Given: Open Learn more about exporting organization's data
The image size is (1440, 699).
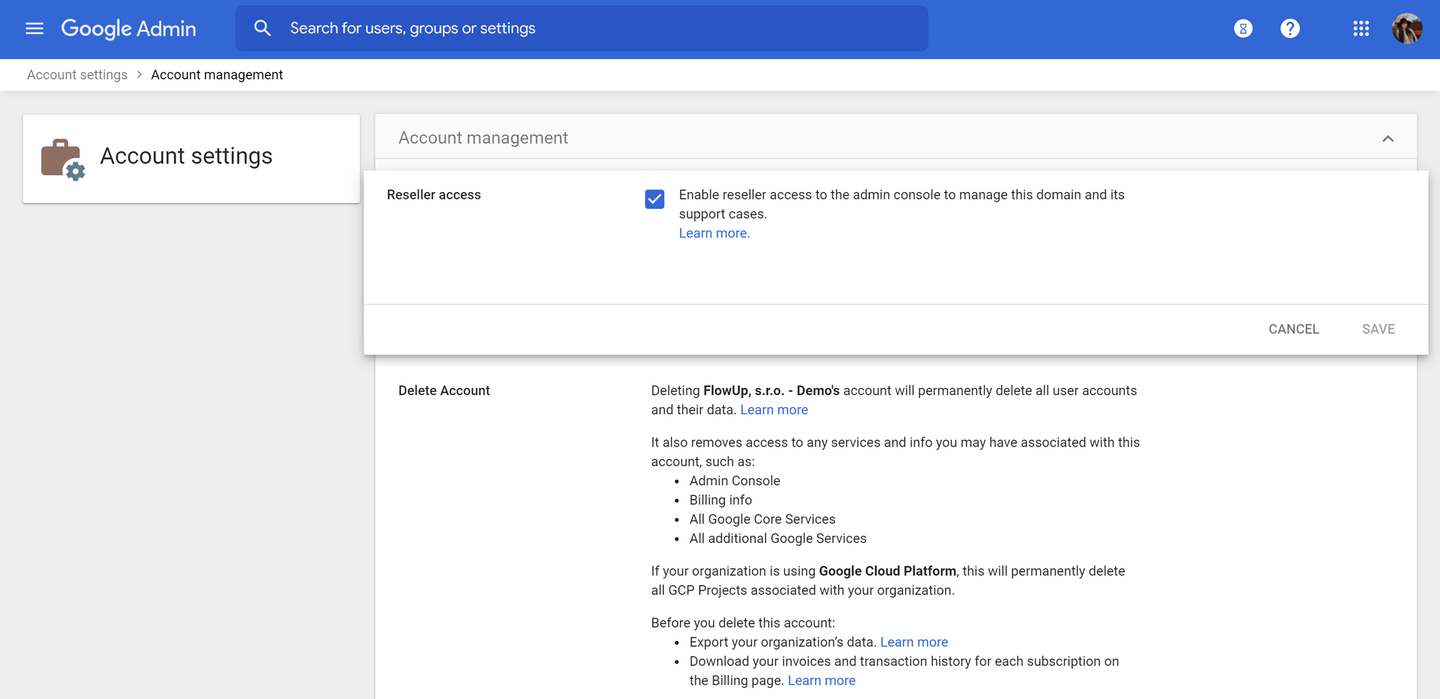Looking at the screenshot, I should click(x=914, y=642).
